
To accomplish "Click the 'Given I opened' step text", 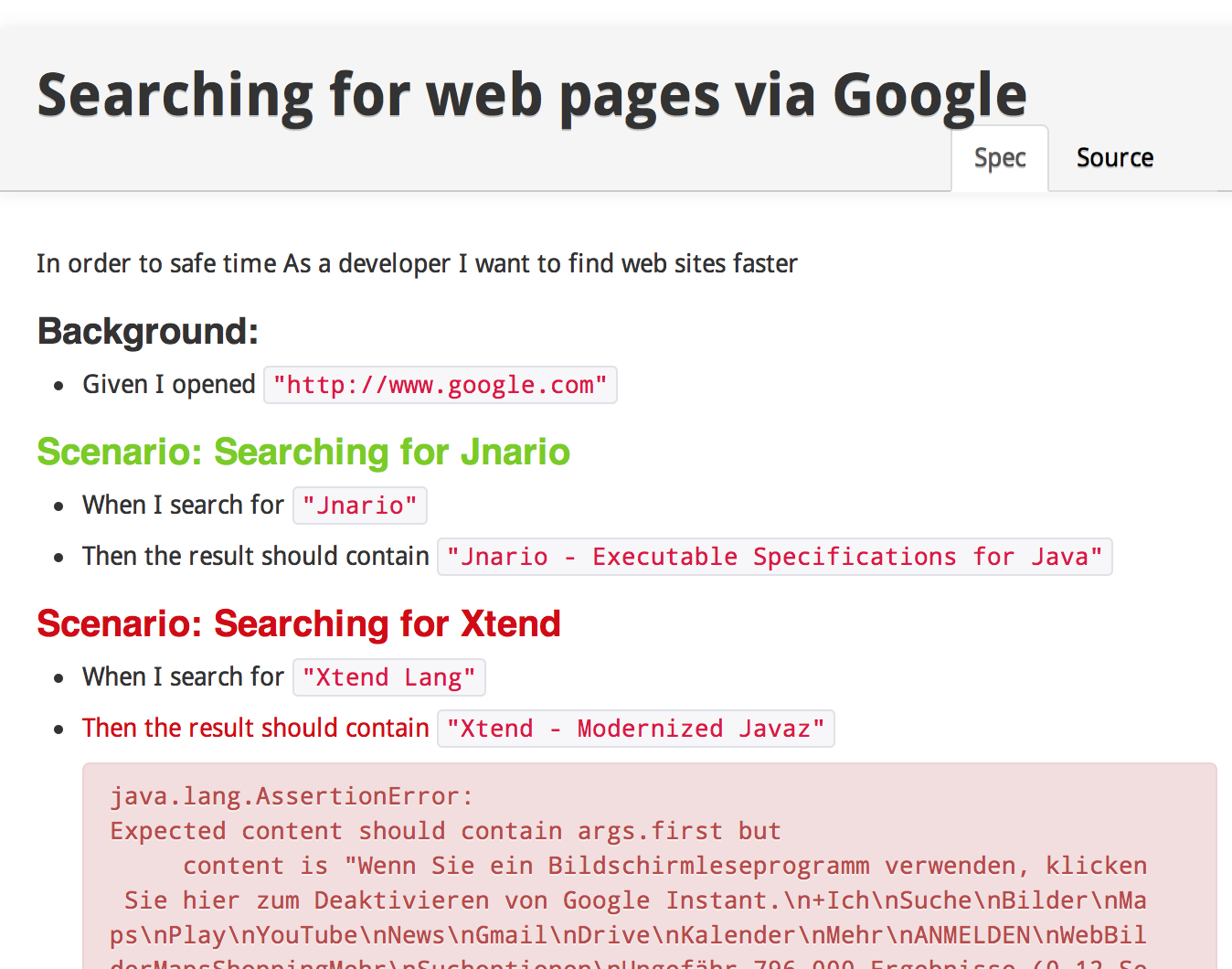I will [x=169, y=385].
